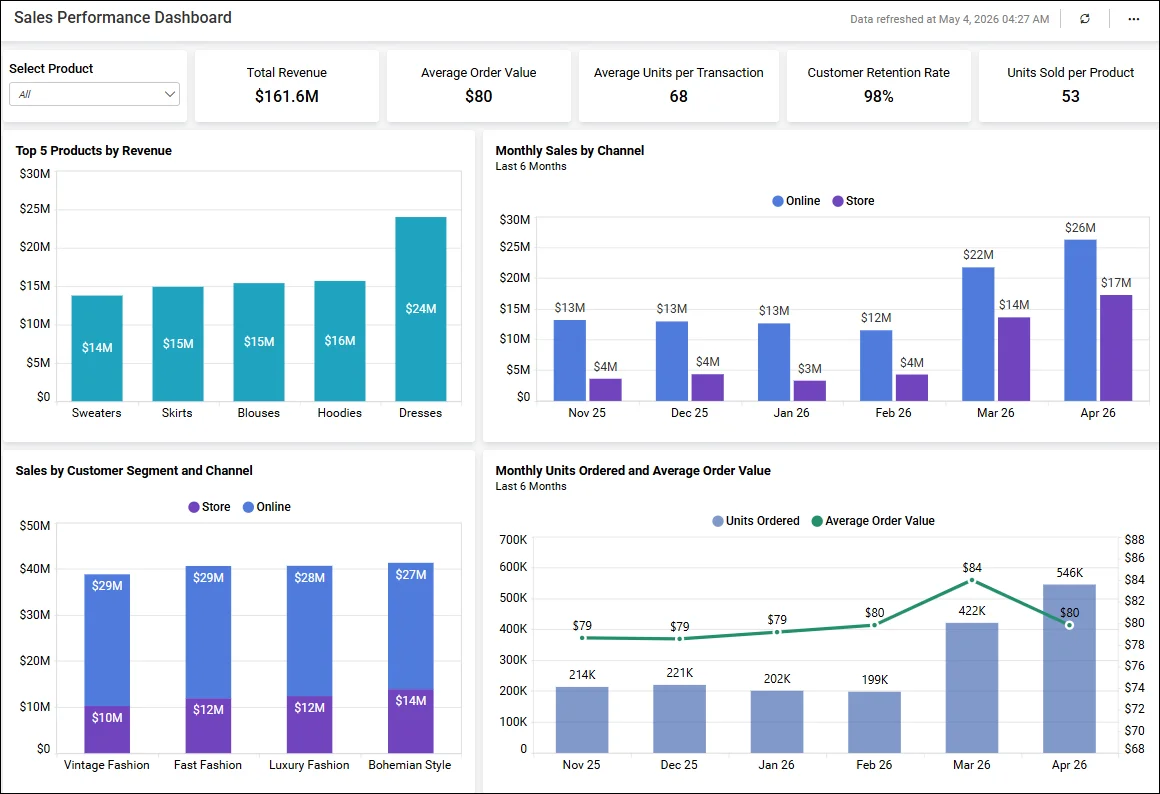Click the dropdown chevron arrow beside All

(x=169, y=94)
